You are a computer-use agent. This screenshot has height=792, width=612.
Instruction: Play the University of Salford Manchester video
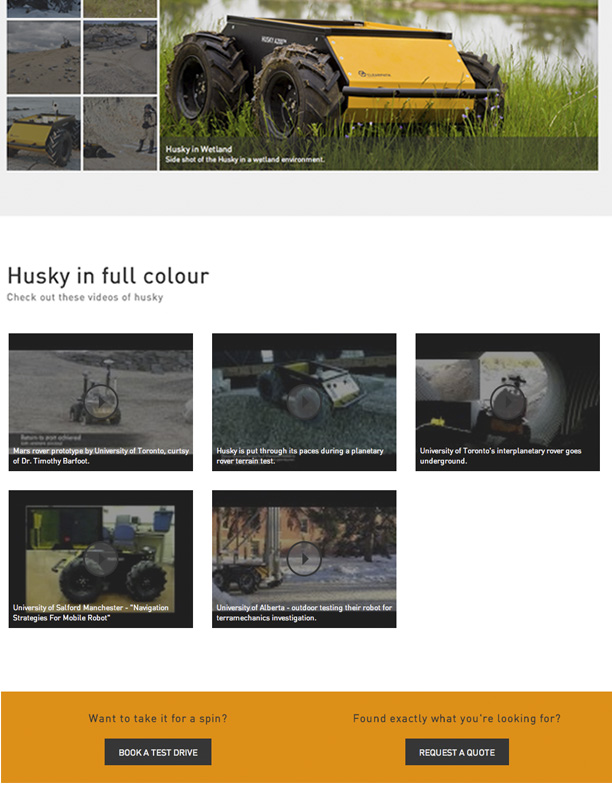[x=101, y=558]
